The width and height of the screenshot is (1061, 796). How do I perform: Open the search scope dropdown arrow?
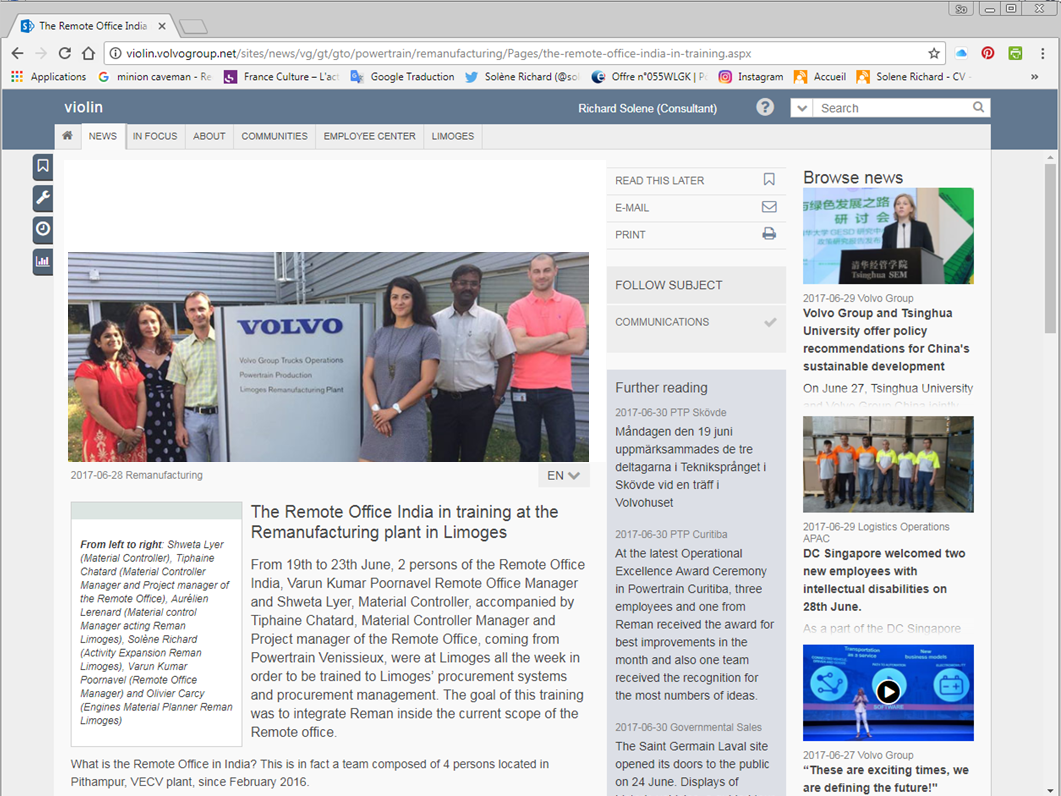[x=802, y=108]
